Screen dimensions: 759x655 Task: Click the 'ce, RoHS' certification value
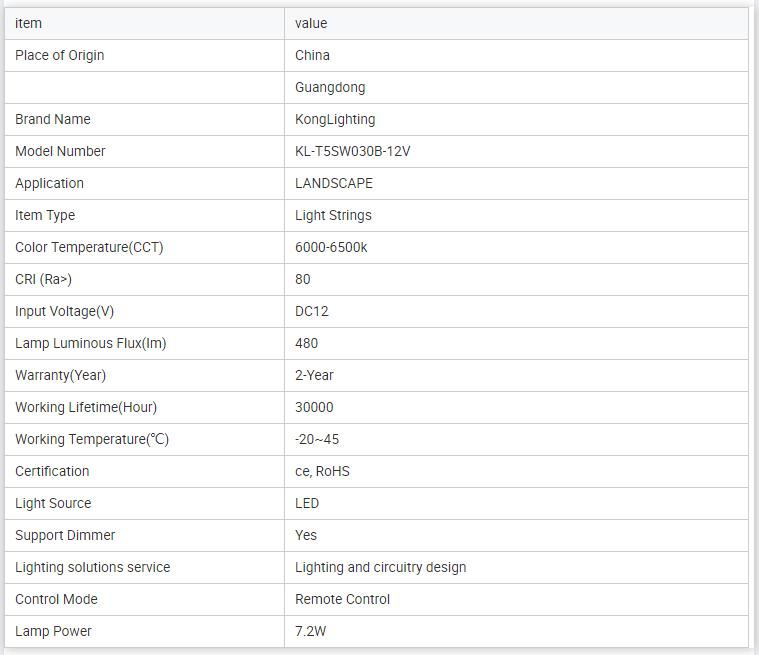(x=322, y=471)
